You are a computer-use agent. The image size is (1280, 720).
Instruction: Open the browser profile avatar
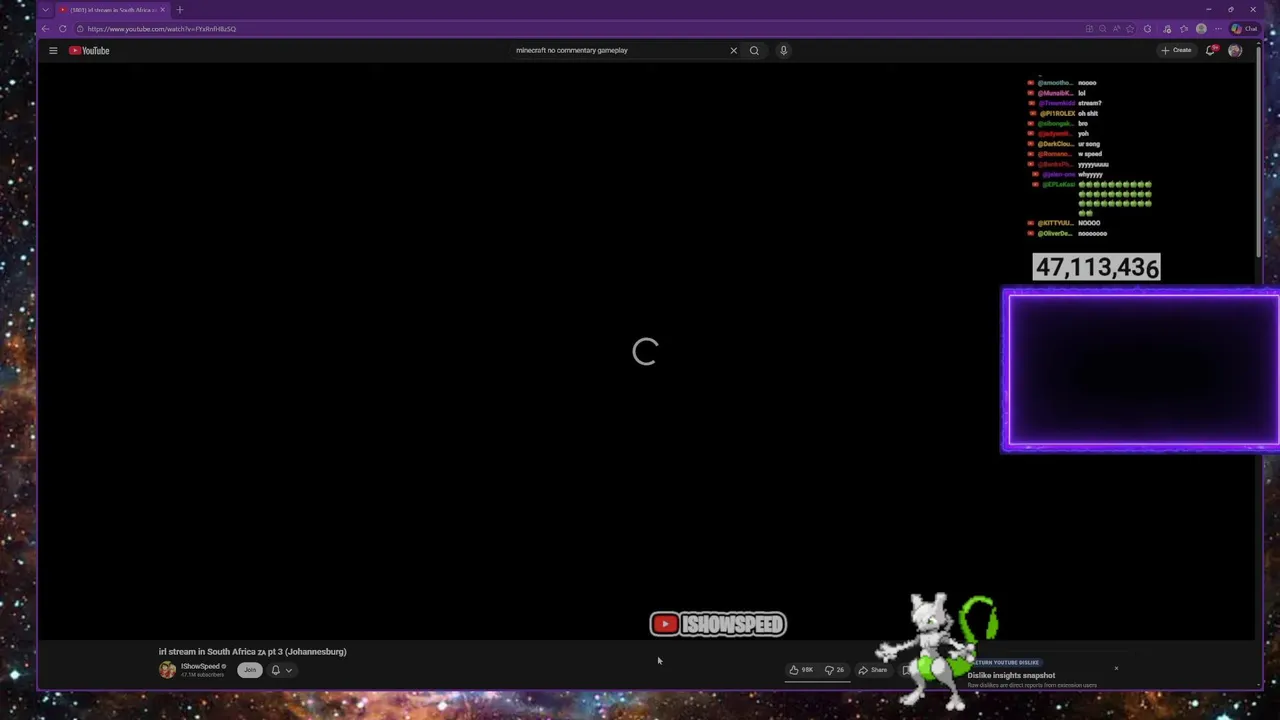1201,29
